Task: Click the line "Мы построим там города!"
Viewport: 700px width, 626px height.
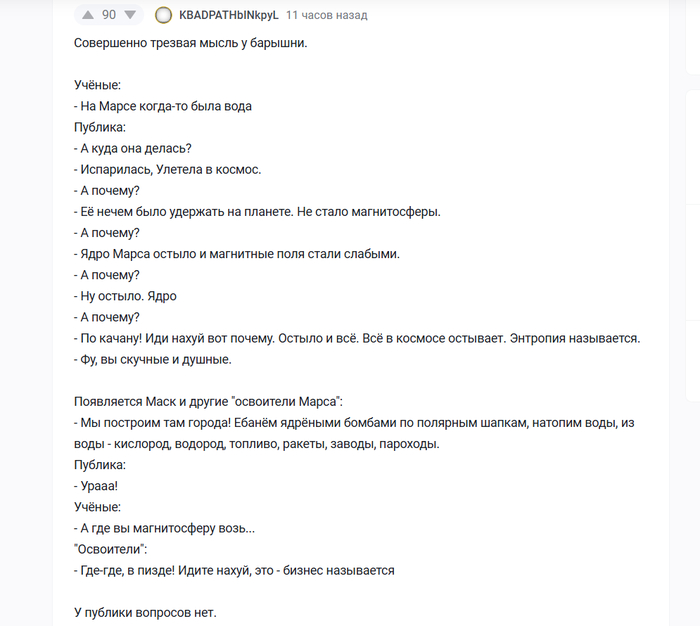Action: click(355, 422)
